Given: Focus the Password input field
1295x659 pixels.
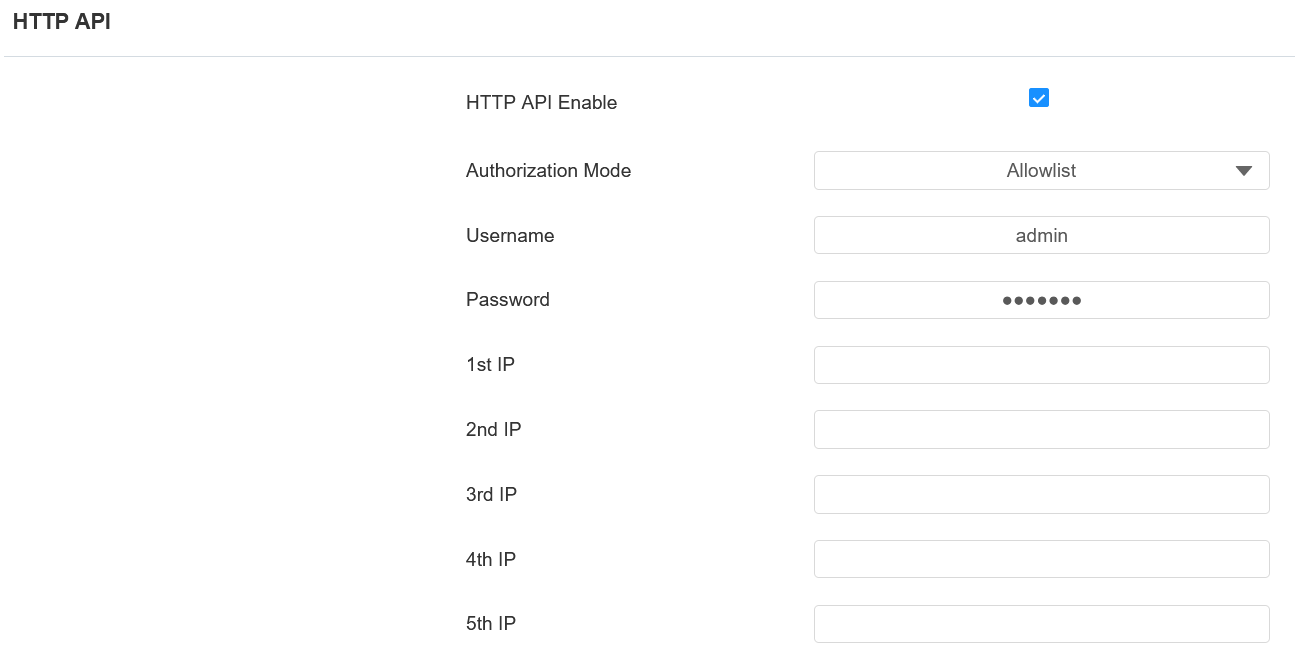Looking at the screenshot, I should click(x=1041, y=300).
